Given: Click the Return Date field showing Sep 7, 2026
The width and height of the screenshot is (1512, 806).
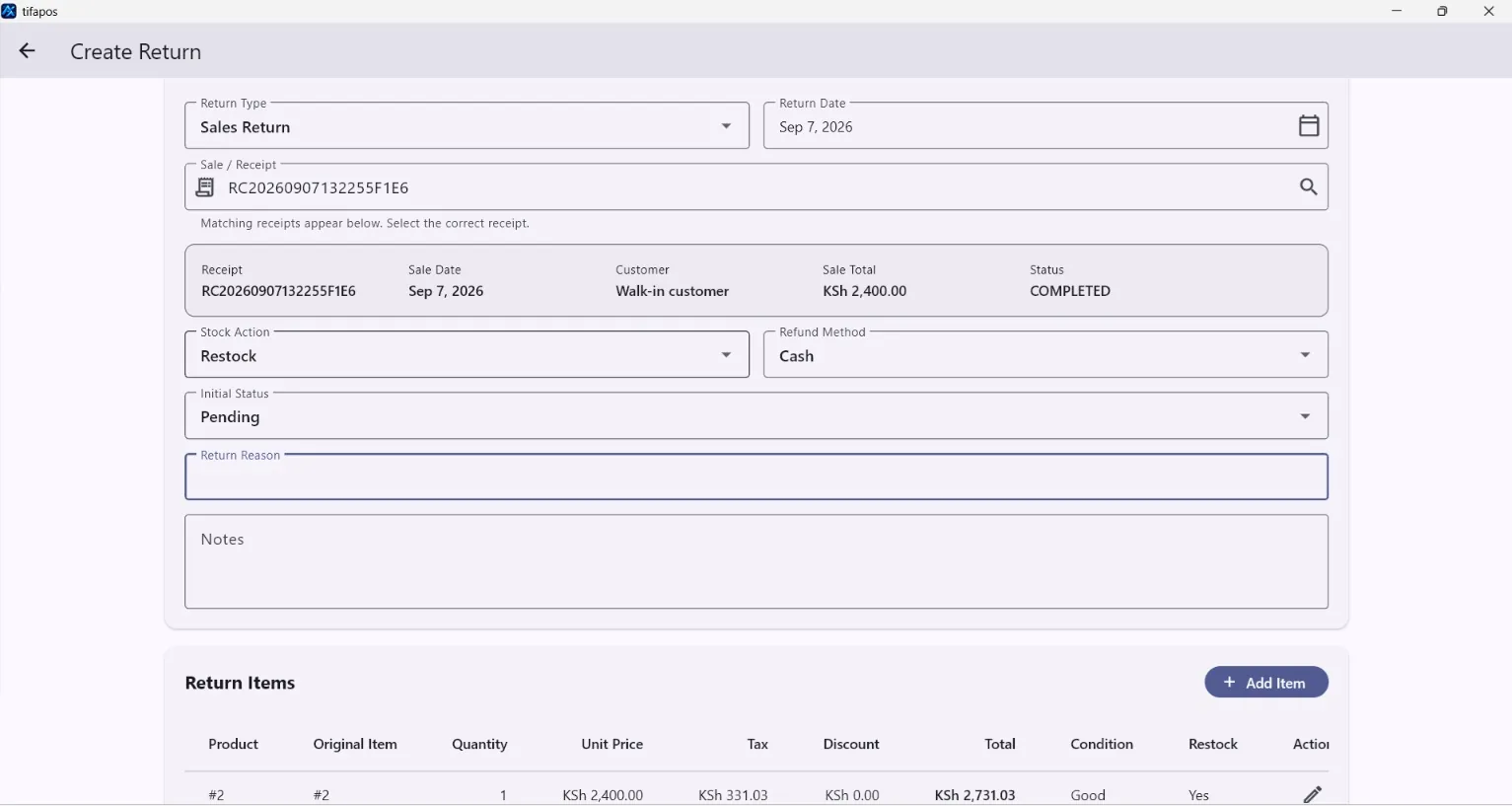Looking at the screenshot, I should tap(1045, 126).
